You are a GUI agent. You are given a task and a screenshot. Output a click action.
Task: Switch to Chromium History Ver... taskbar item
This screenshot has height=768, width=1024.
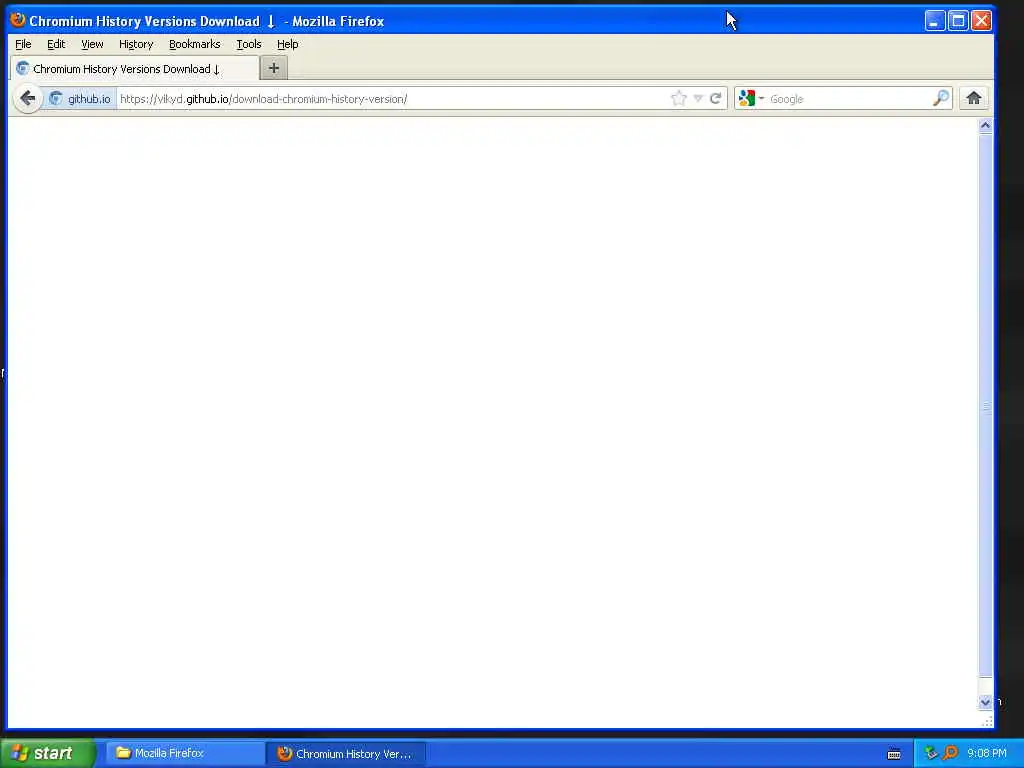pyautogui.click(x=346, y=754)
